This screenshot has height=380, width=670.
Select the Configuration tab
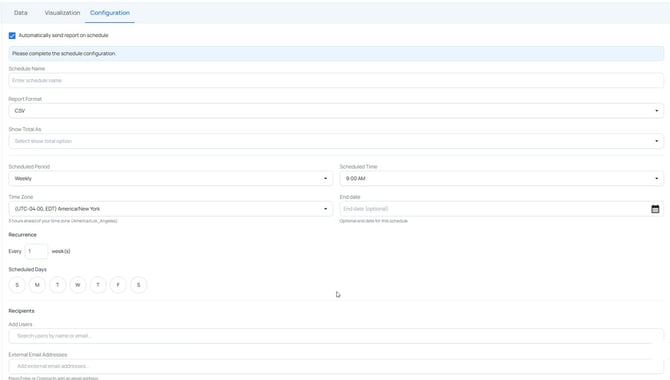pos(110,13)
